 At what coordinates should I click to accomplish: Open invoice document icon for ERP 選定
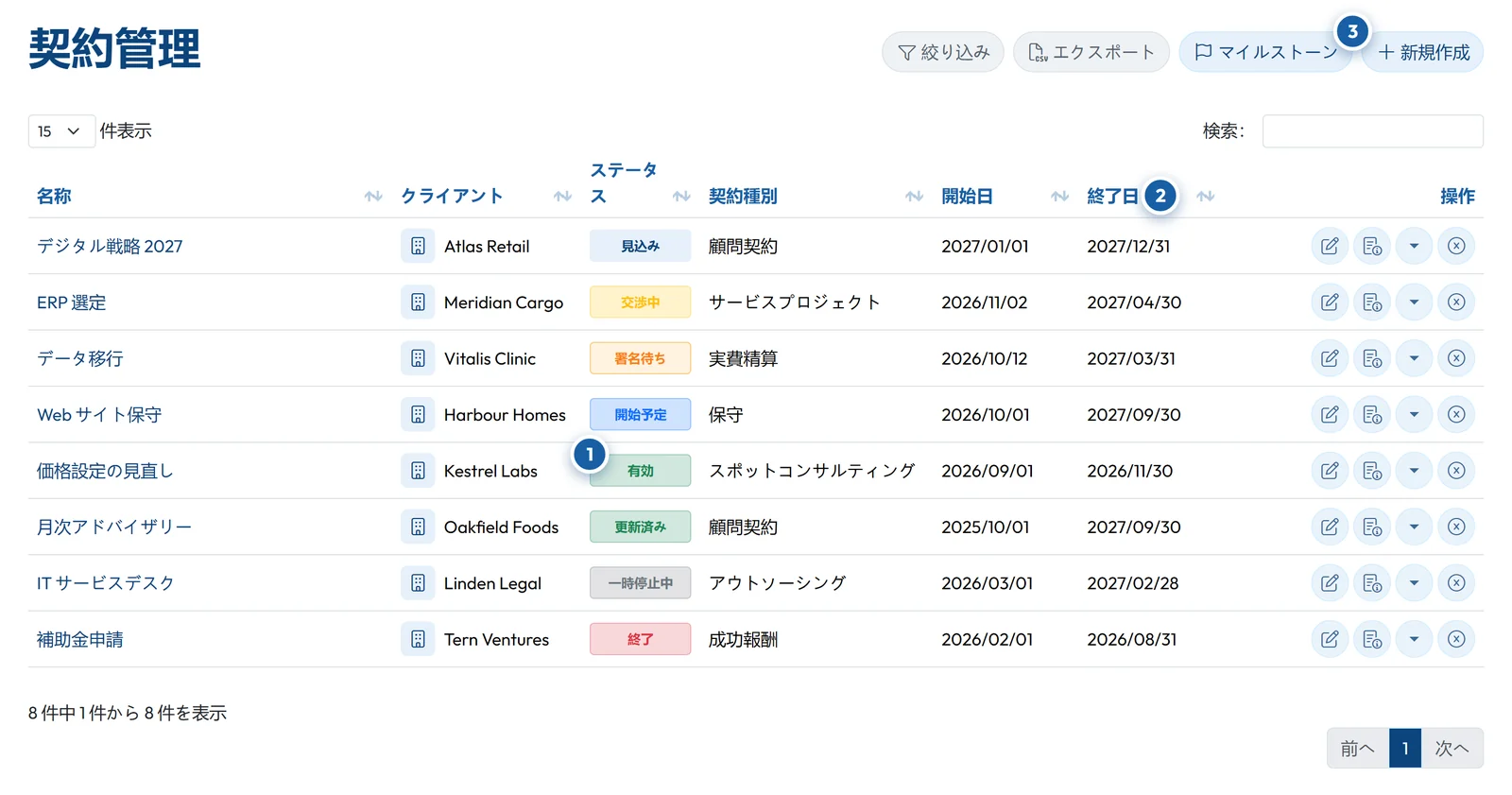pos(1372,302)
